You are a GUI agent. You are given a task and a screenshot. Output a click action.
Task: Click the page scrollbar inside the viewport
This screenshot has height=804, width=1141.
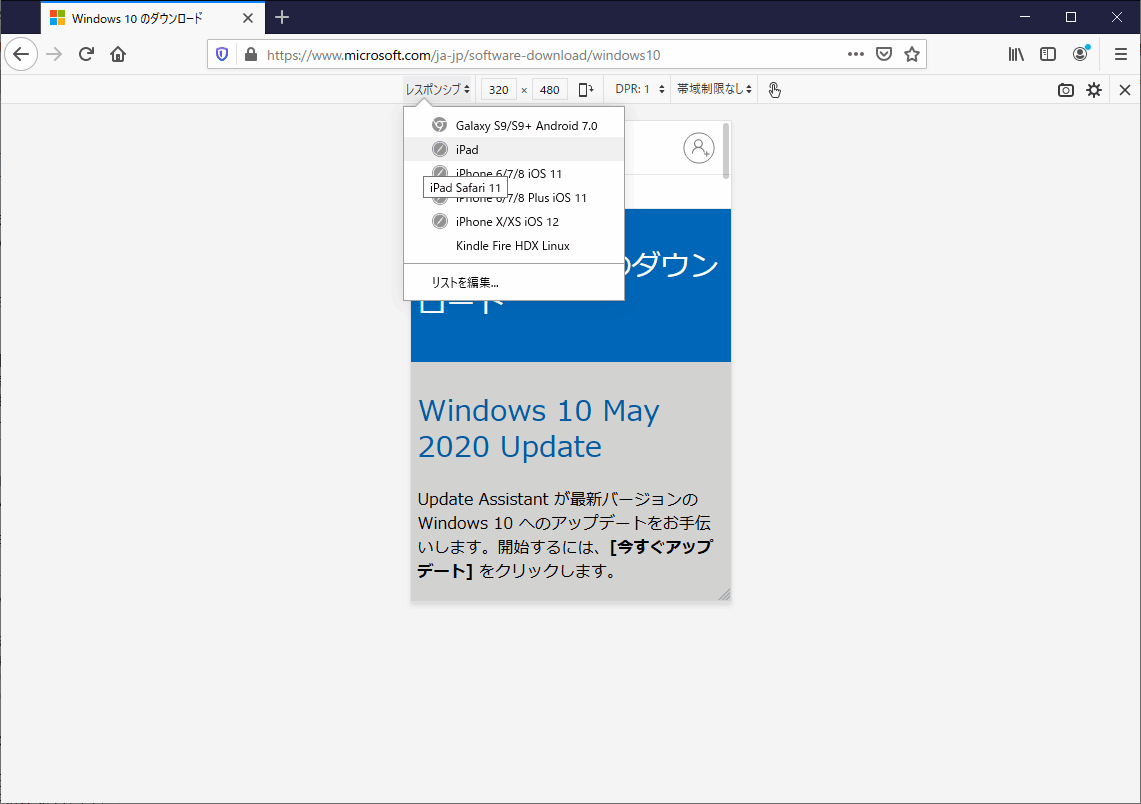tap(725, 150)
